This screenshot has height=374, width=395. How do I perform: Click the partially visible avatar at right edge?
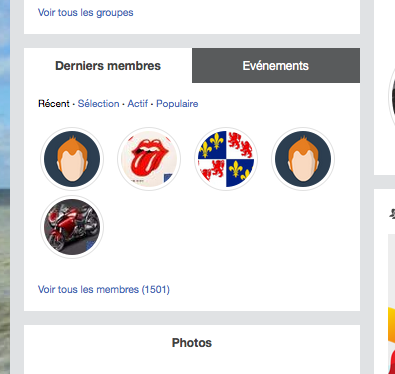pos(392,97)
